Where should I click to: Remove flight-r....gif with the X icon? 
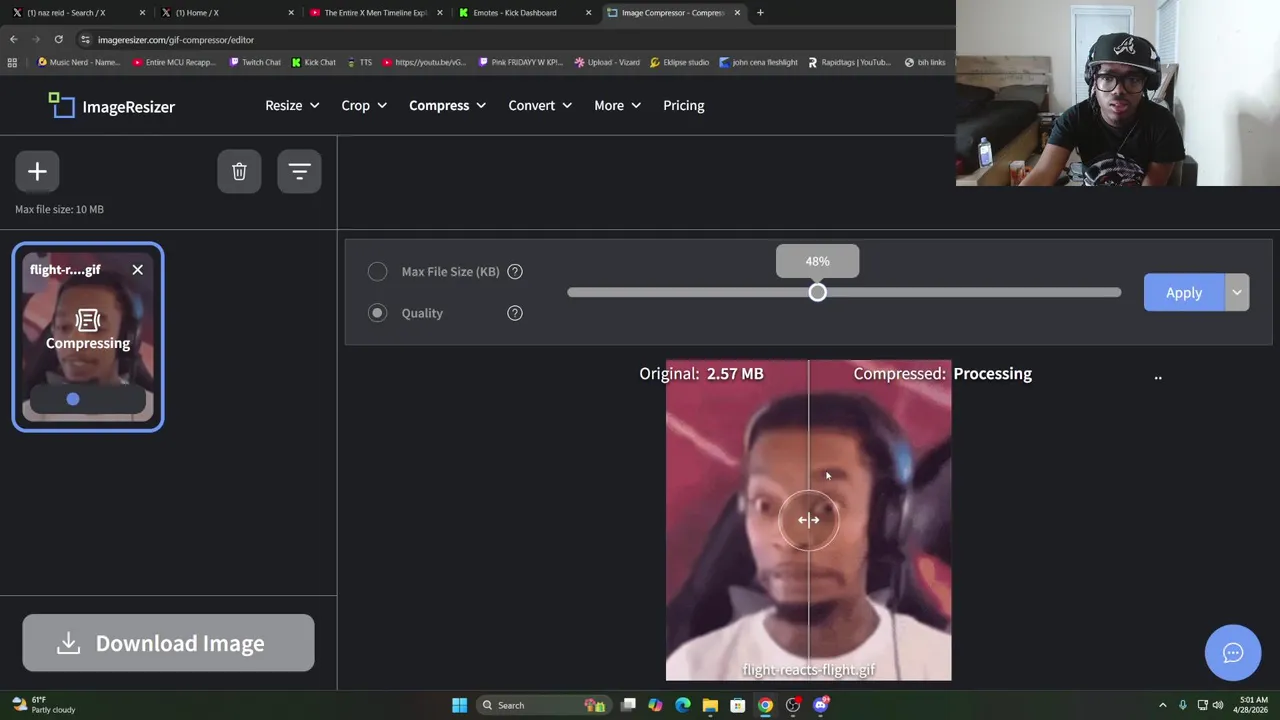138,269
